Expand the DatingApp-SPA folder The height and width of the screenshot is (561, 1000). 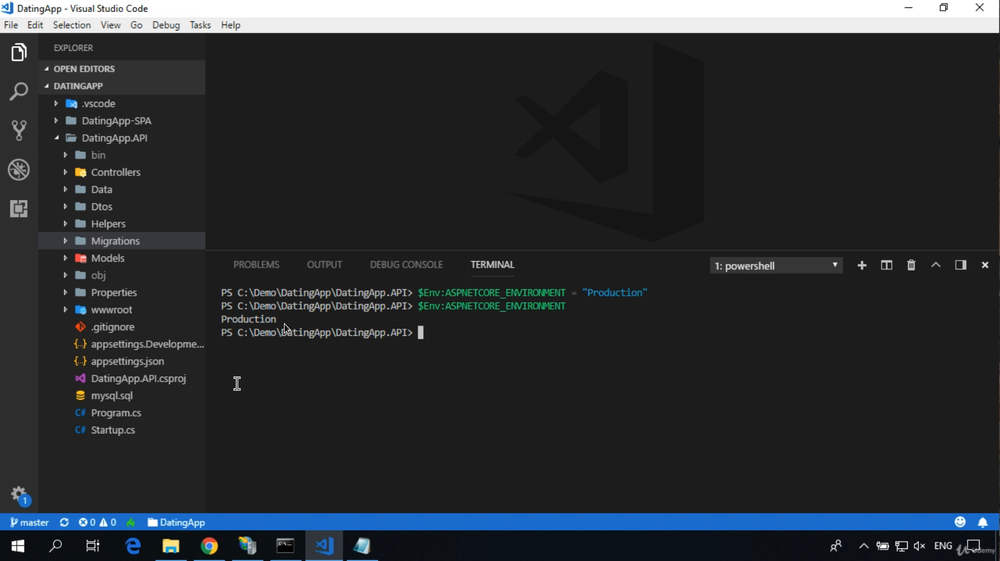coord(115,120)
